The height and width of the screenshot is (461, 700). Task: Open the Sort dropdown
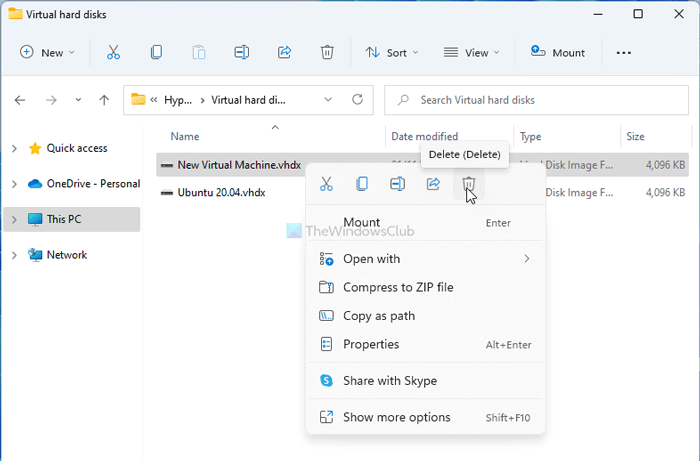point(392,53)
